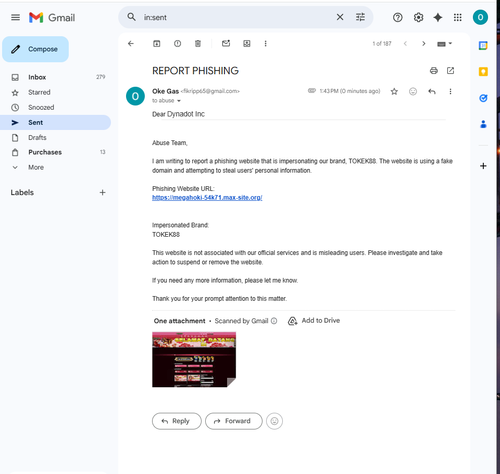
Task: Open email in new window
Action: click(450, 70)
